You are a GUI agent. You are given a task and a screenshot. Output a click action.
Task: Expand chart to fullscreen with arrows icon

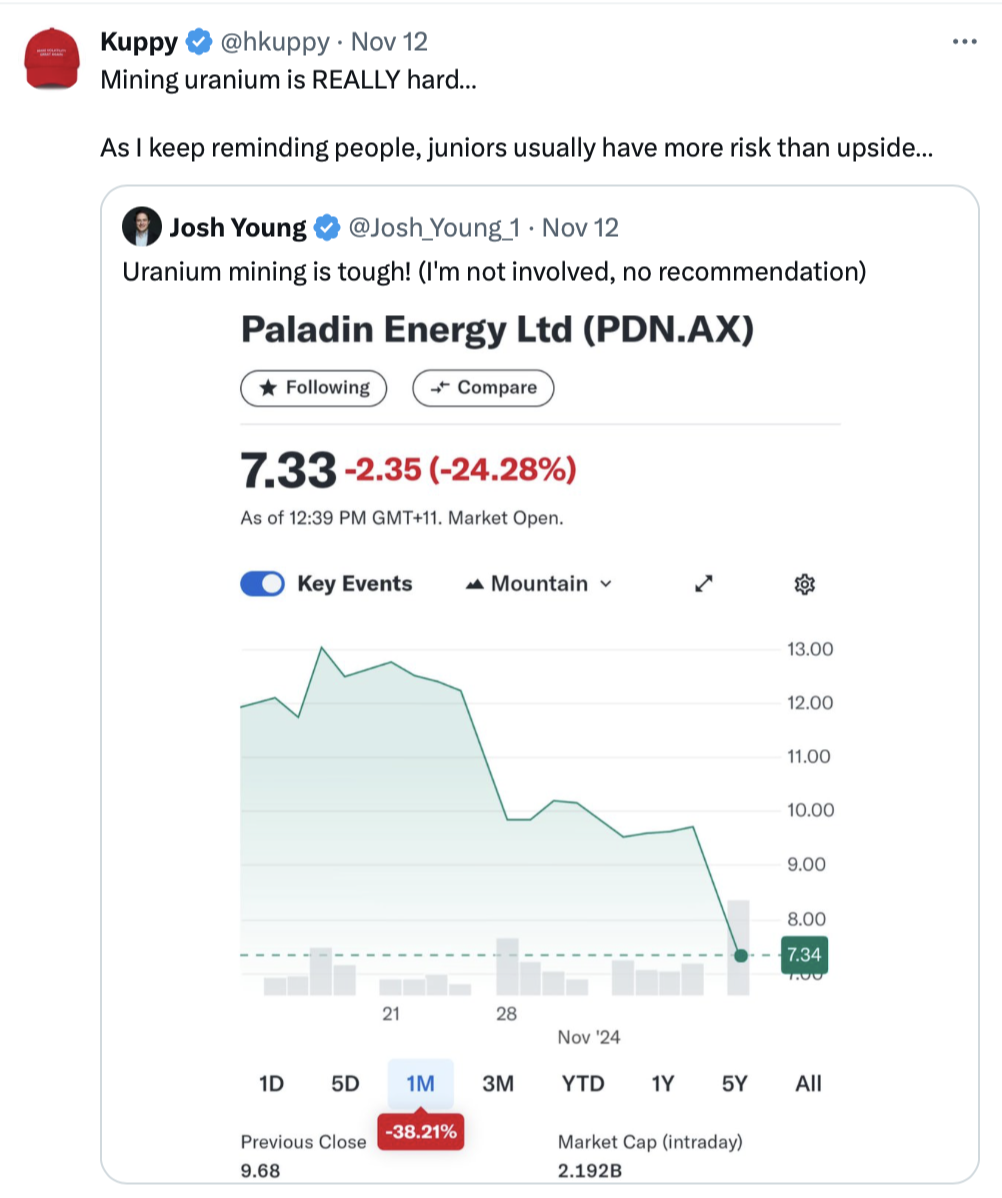click(704, 584)
